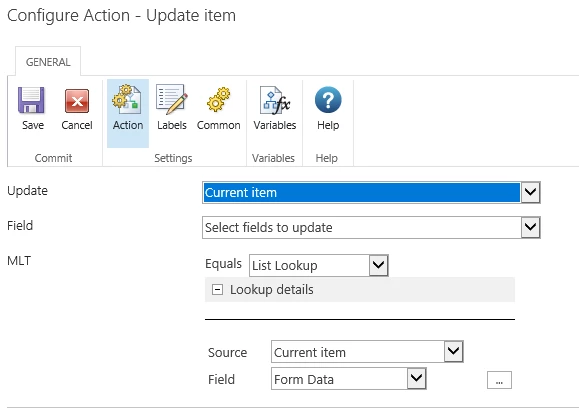Switch to the GENERAL ribbon tab
The height and width of the screenshot is (414, 579).
coord(48,62)
